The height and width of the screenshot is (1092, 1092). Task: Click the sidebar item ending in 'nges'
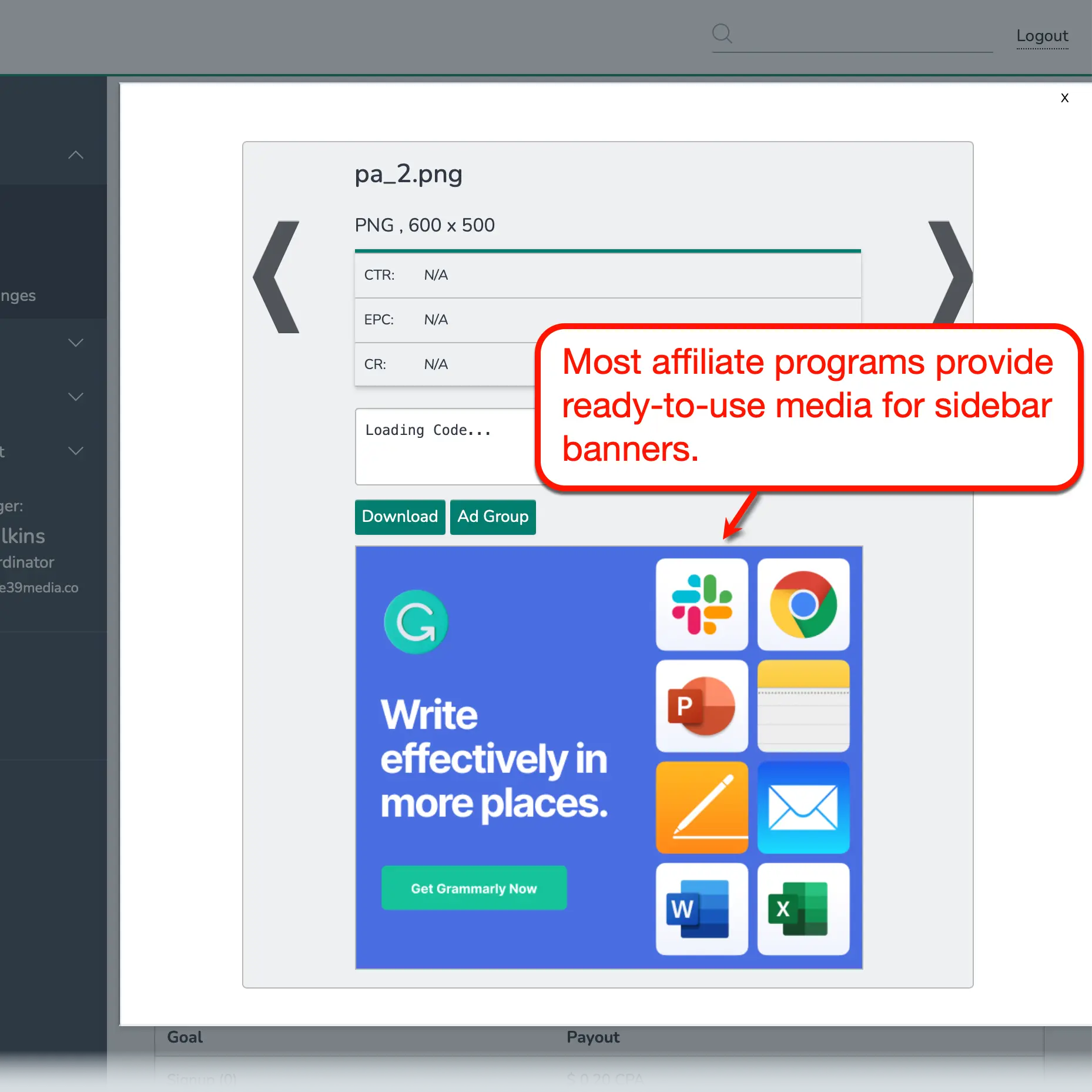click(x=18, y=296)
